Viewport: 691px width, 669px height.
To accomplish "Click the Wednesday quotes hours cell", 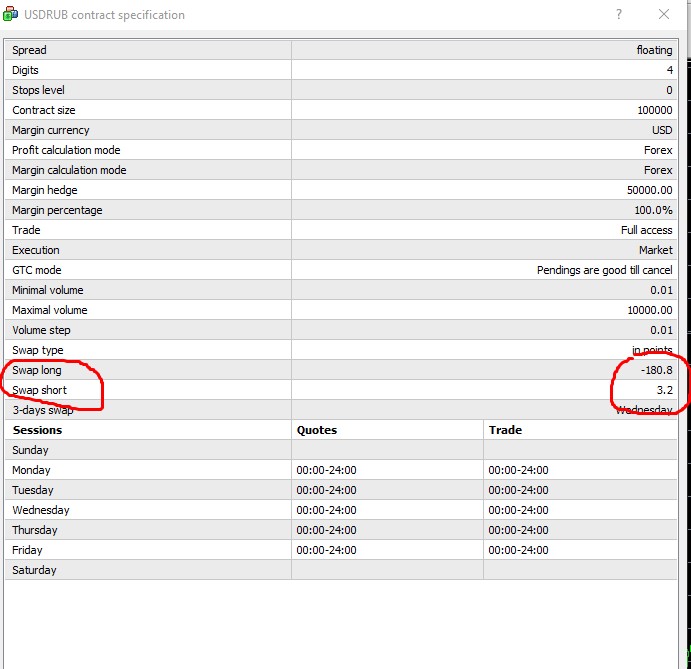I will coord(326,510).
